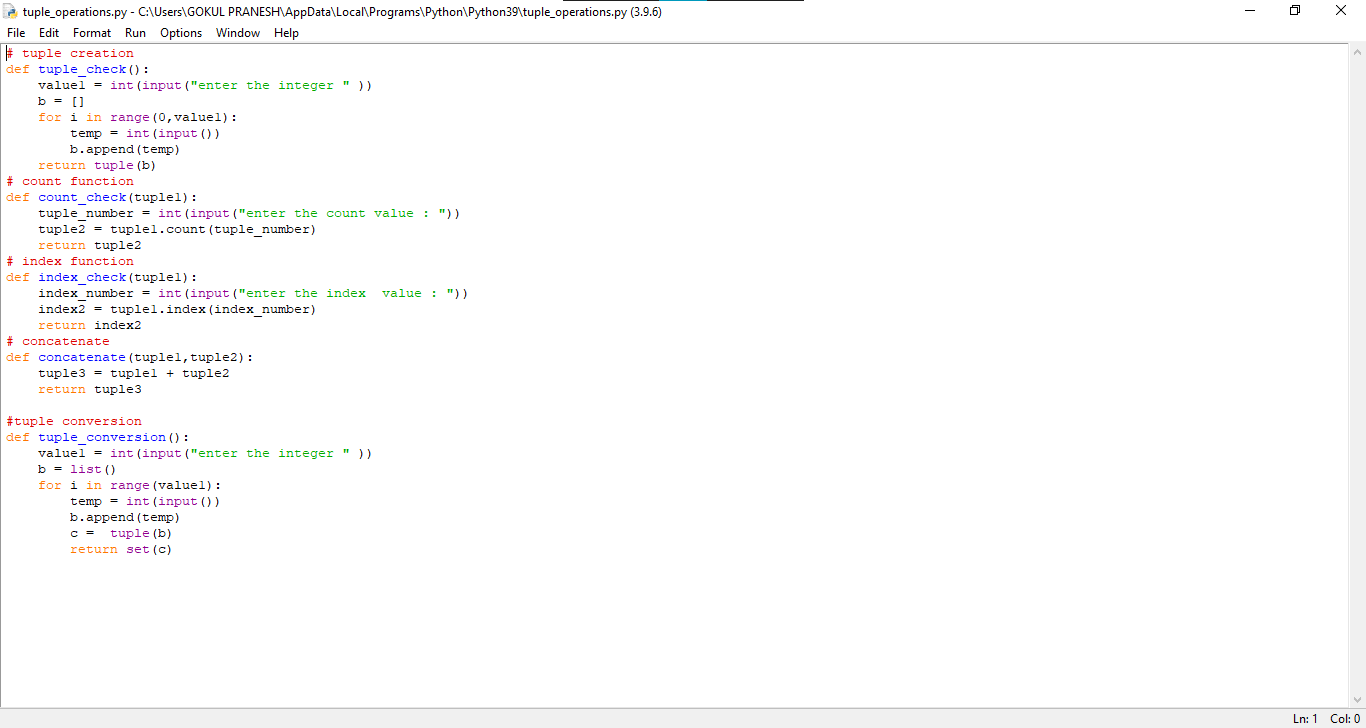Click the "# count function" comment
The image size is (1366, 728).
coord(70,181)
